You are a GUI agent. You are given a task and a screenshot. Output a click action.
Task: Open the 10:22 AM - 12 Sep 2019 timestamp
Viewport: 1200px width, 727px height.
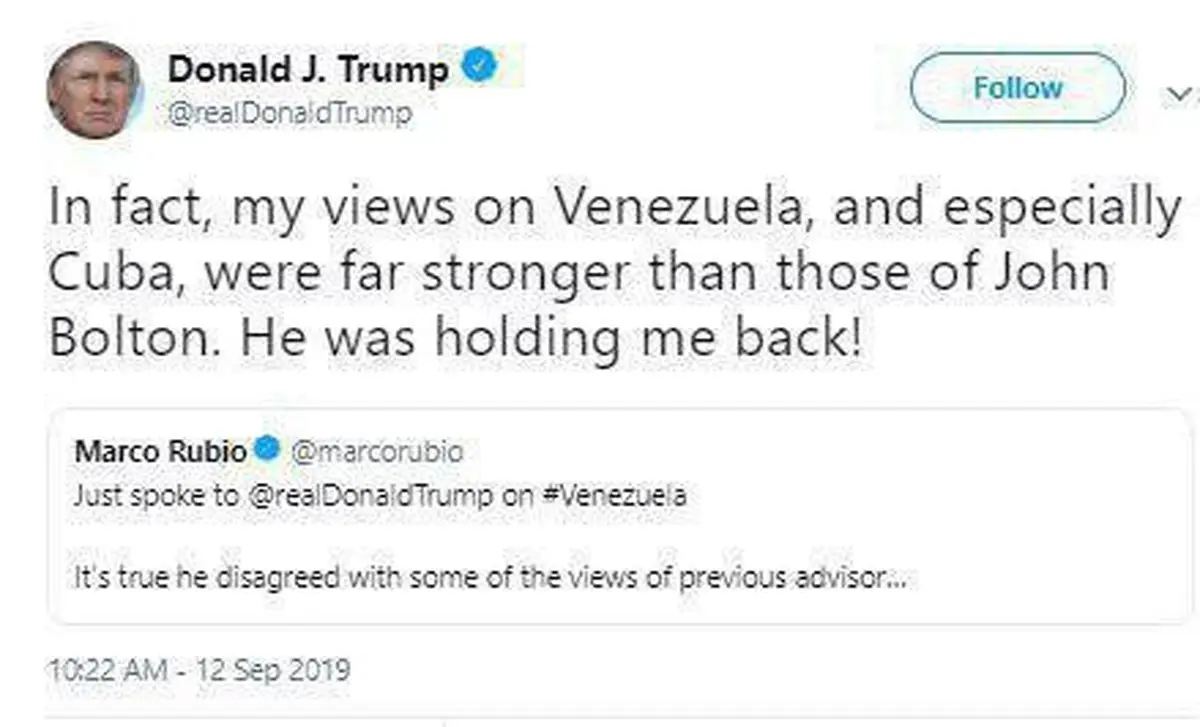click(199, 668)
